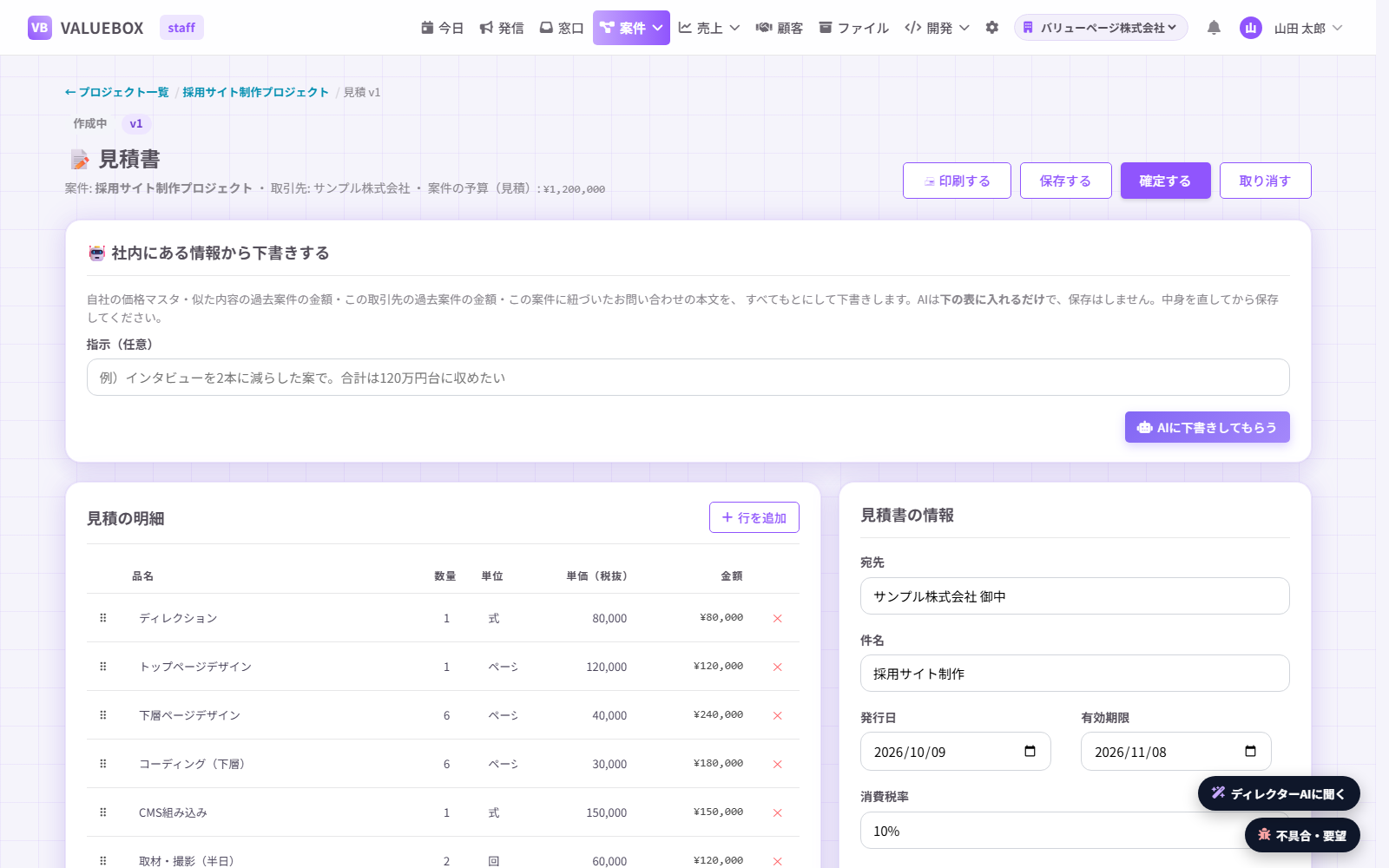Screen dimensions: 1389x868
Task: Add a row with 行を追加
Action: click(x=754, y=517)
